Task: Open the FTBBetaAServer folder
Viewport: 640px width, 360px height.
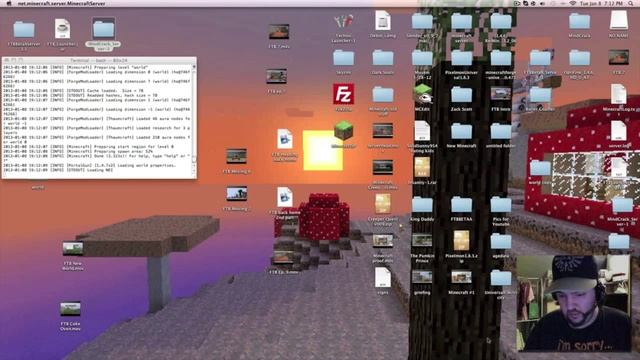Action: pyautogui.click(x=24, y=29)
